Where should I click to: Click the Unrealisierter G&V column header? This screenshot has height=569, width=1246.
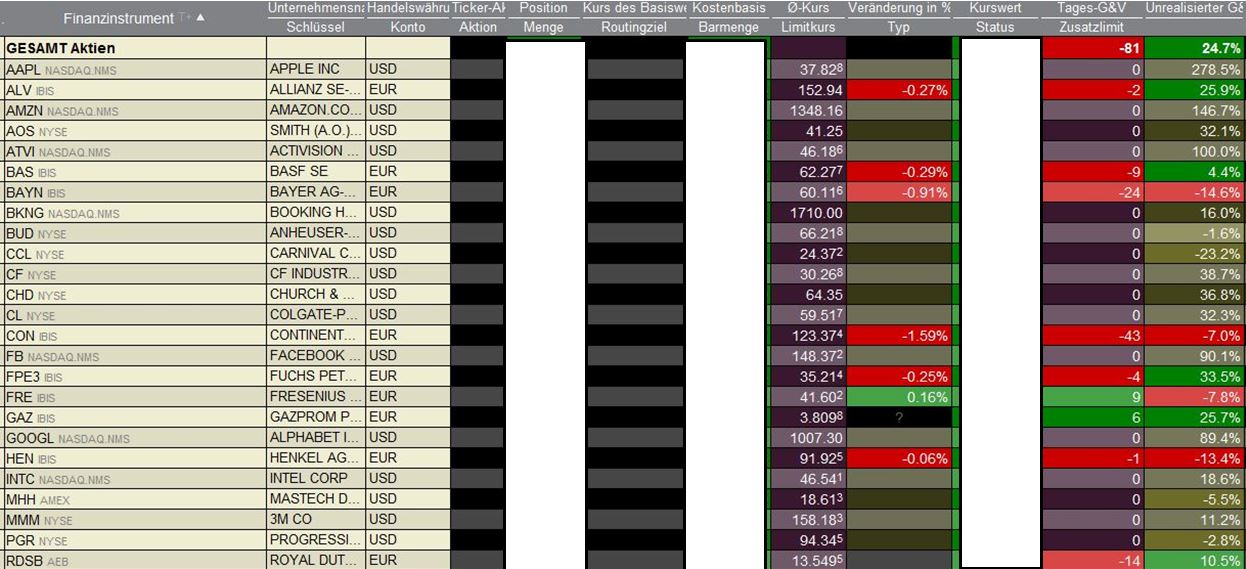(x=1195, y=8)
